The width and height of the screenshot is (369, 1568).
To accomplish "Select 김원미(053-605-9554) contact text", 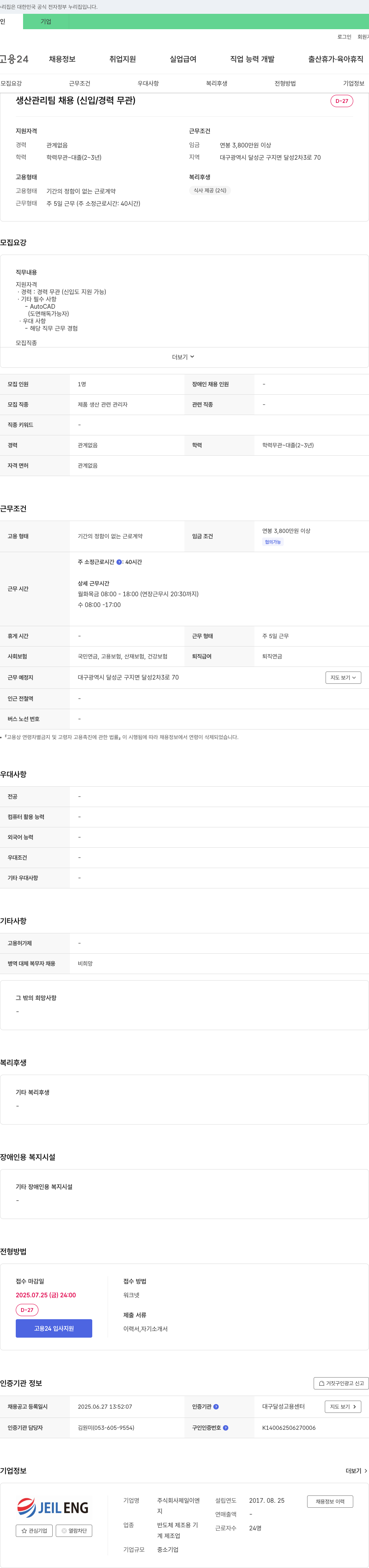I will (106, 1427).
